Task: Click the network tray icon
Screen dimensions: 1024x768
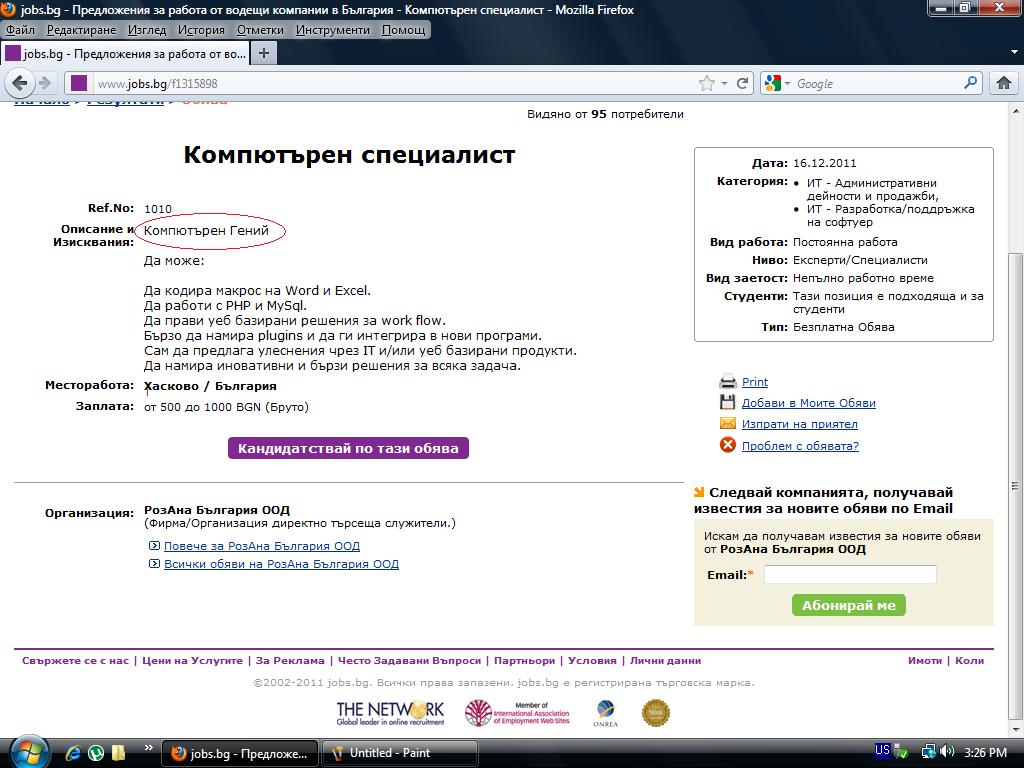Action: tap(927, 752)
